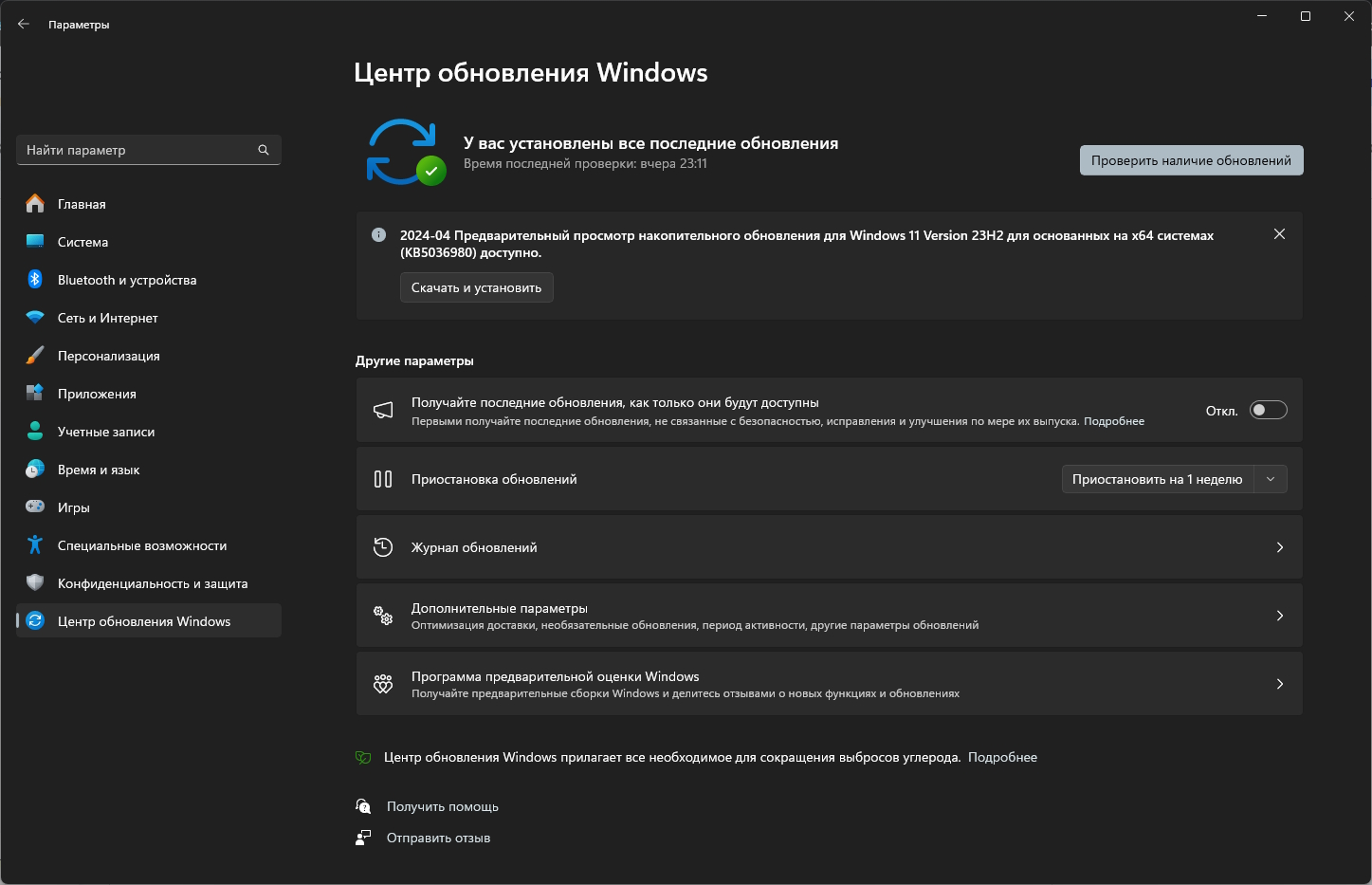Click the feedback icon near Отправить отзыв
Screen dimensions: 1372x885
[x=363, y=838]
